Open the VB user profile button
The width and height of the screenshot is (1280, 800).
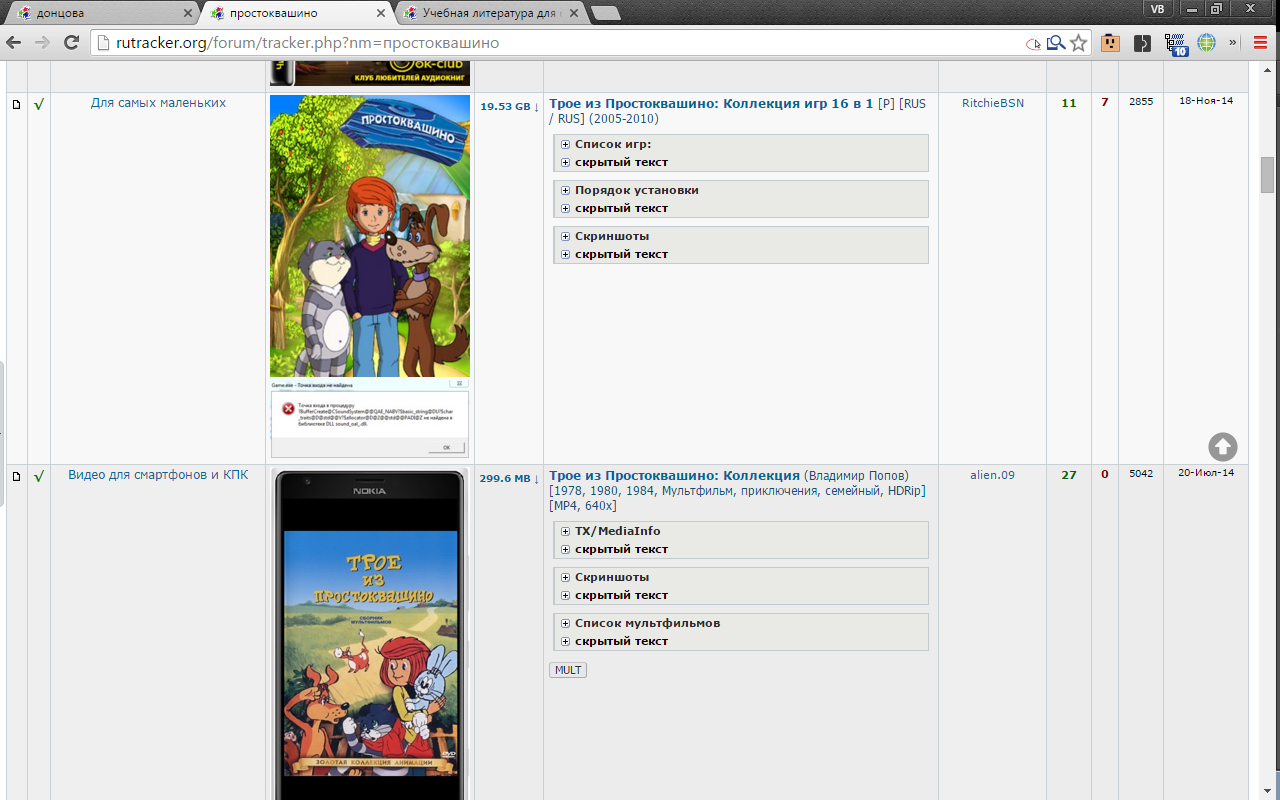1158,8
